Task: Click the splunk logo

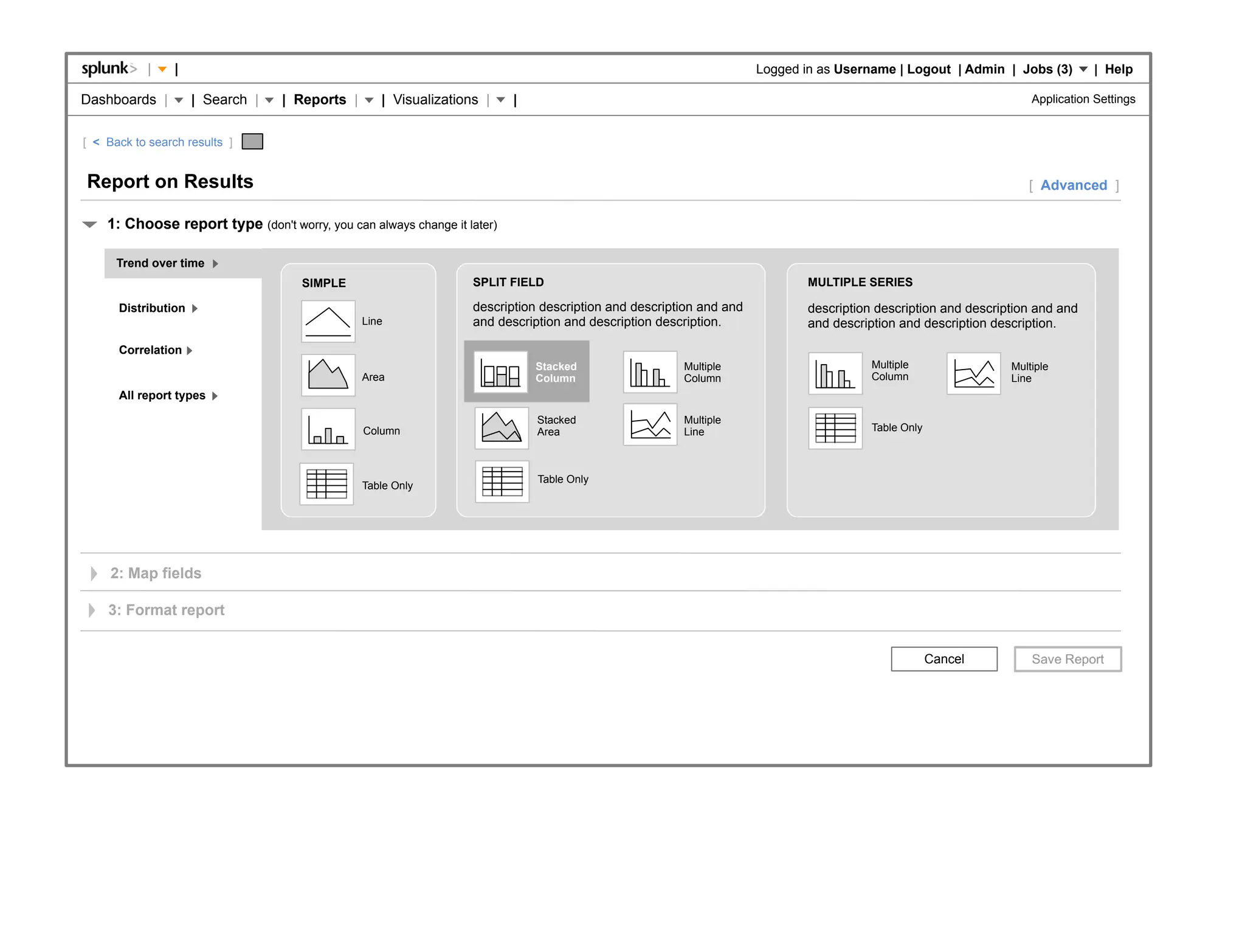Action: click(109, 69)
